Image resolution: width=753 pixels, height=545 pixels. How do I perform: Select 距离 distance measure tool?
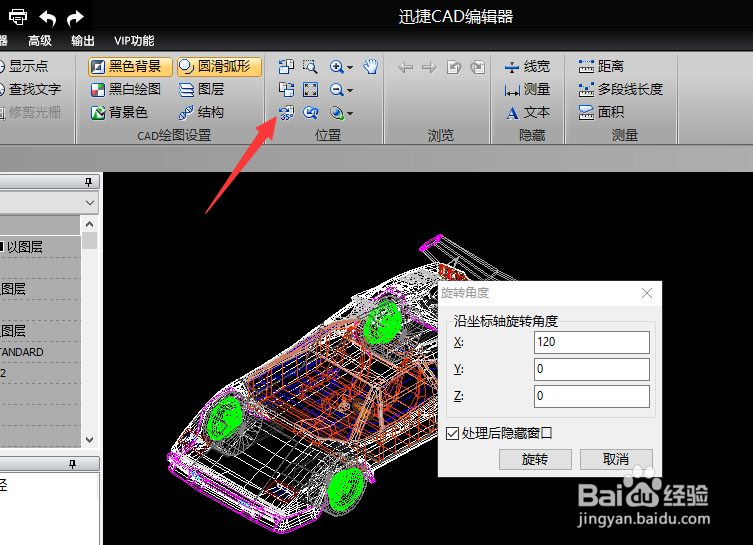[x=601, y=66]
